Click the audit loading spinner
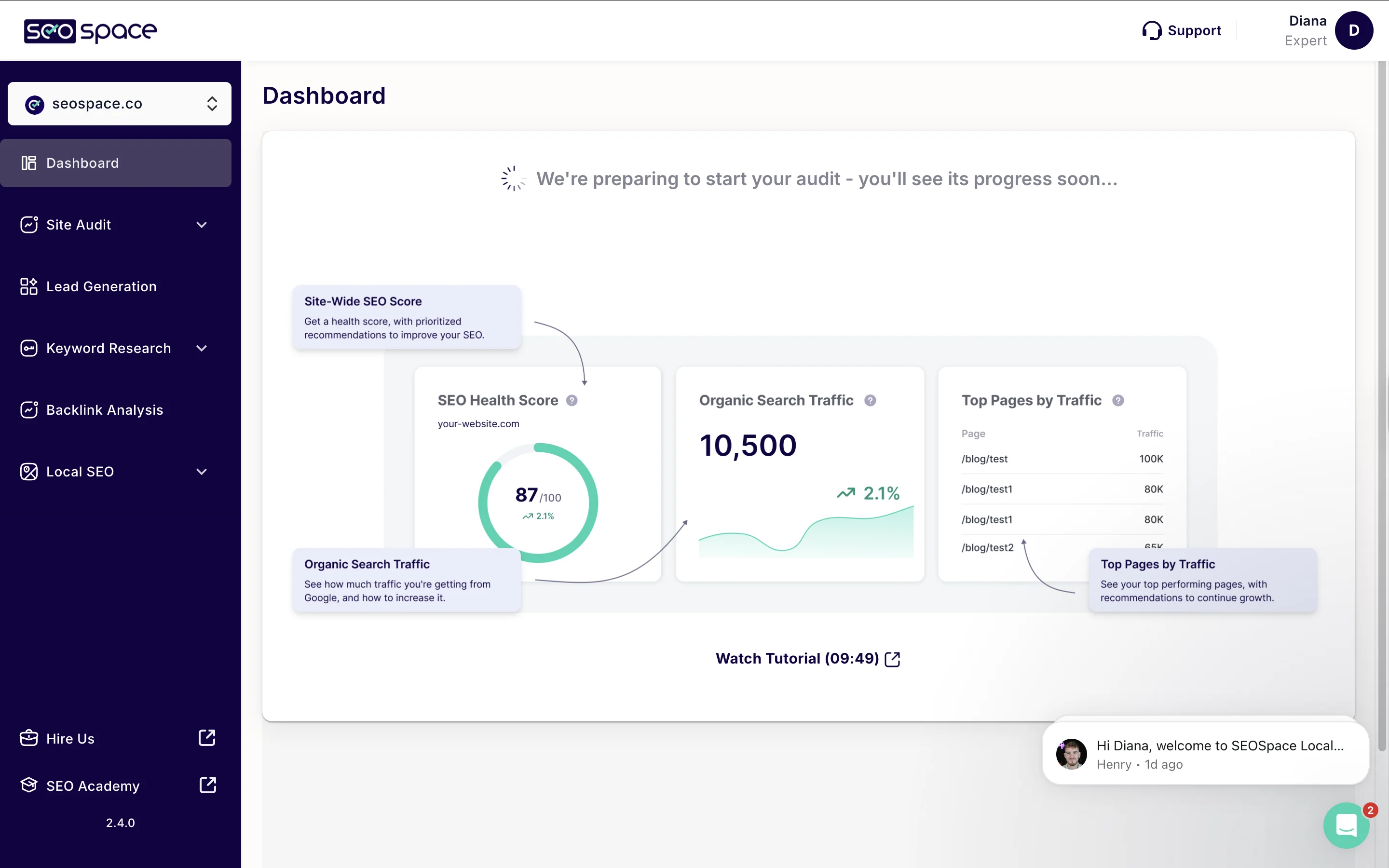 point(513,178)
